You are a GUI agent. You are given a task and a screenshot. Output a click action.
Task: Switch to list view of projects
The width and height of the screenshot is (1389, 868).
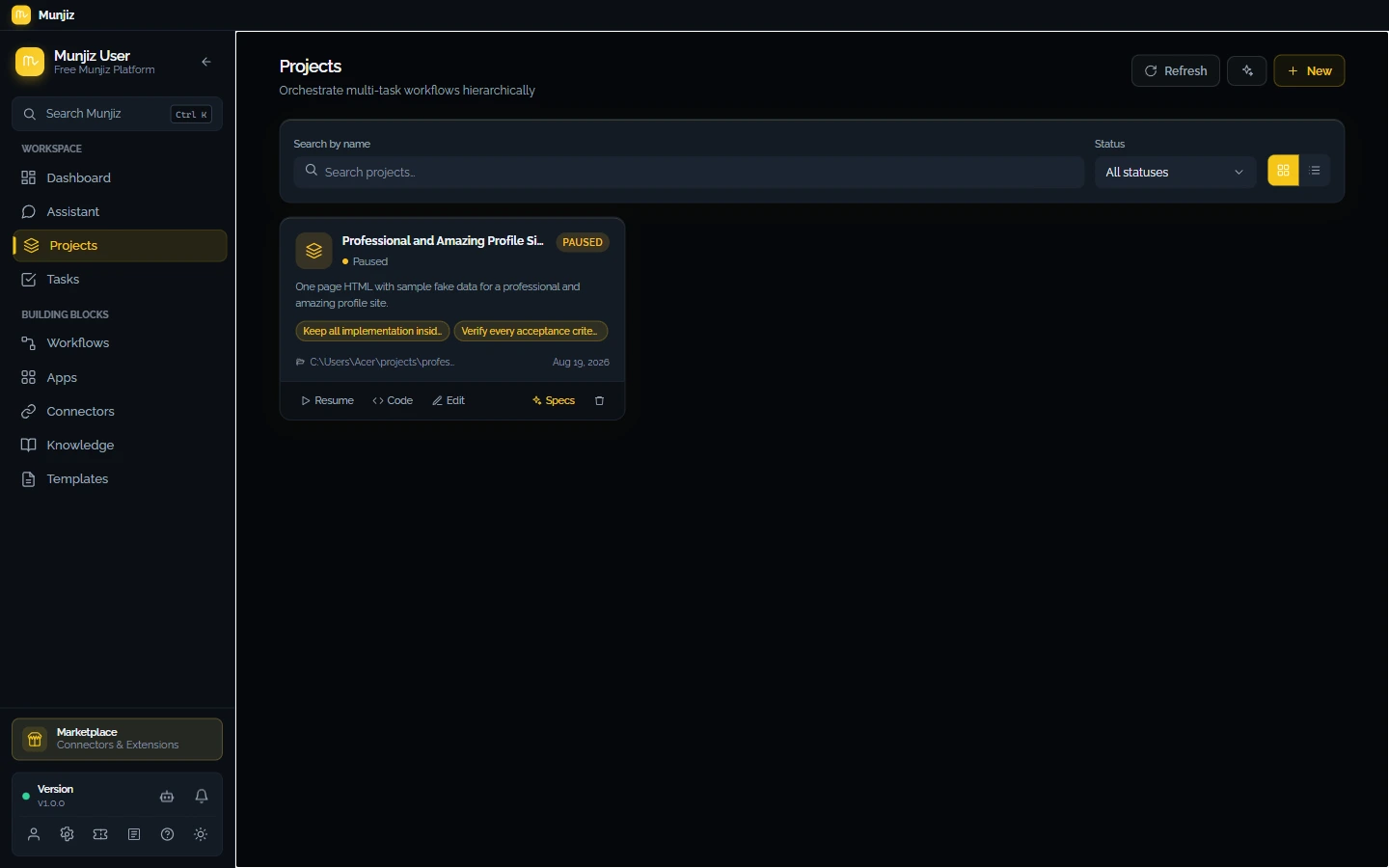pyautogui.click(x=1315, y=171)
